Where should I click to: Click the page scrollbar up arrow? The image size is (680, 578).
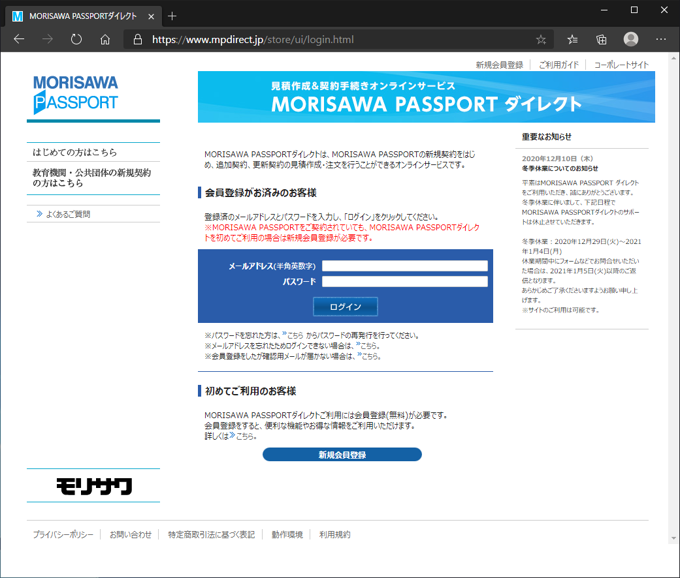(673, 58)
